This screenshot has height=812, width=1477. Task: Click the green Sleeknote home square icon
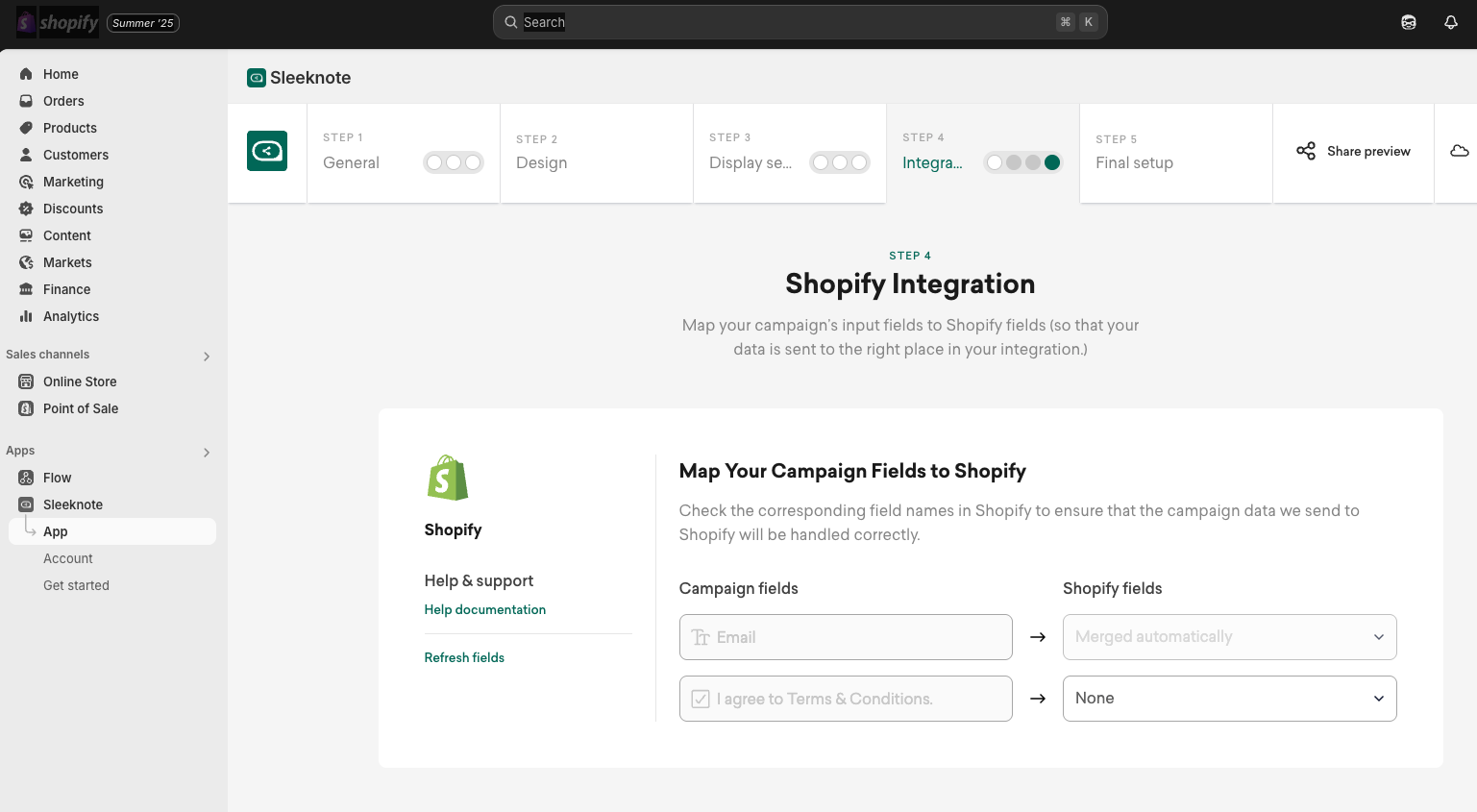point(267,151)
